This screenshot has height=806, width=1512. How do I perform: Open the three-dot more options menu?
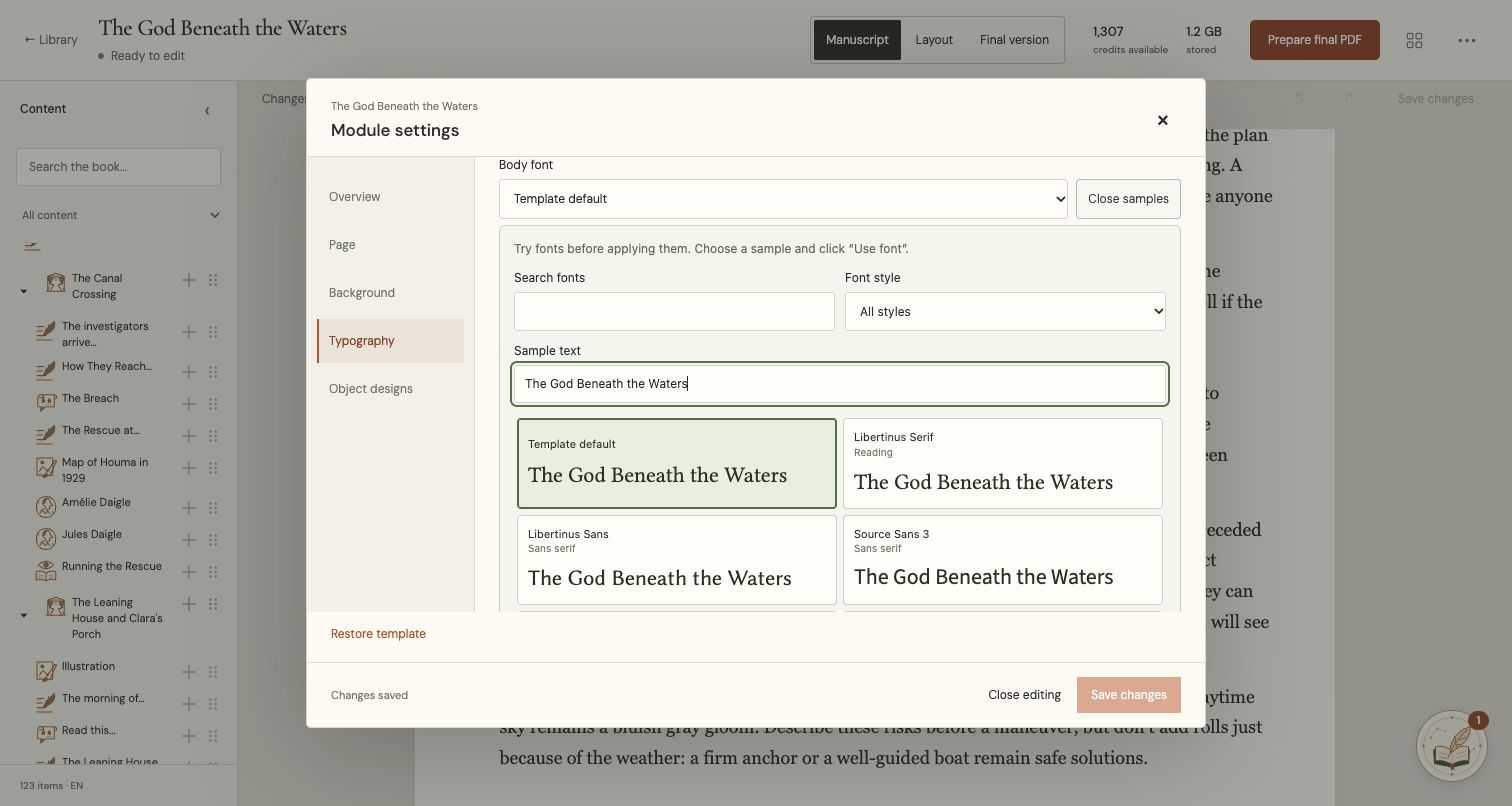pos(1467,40)
